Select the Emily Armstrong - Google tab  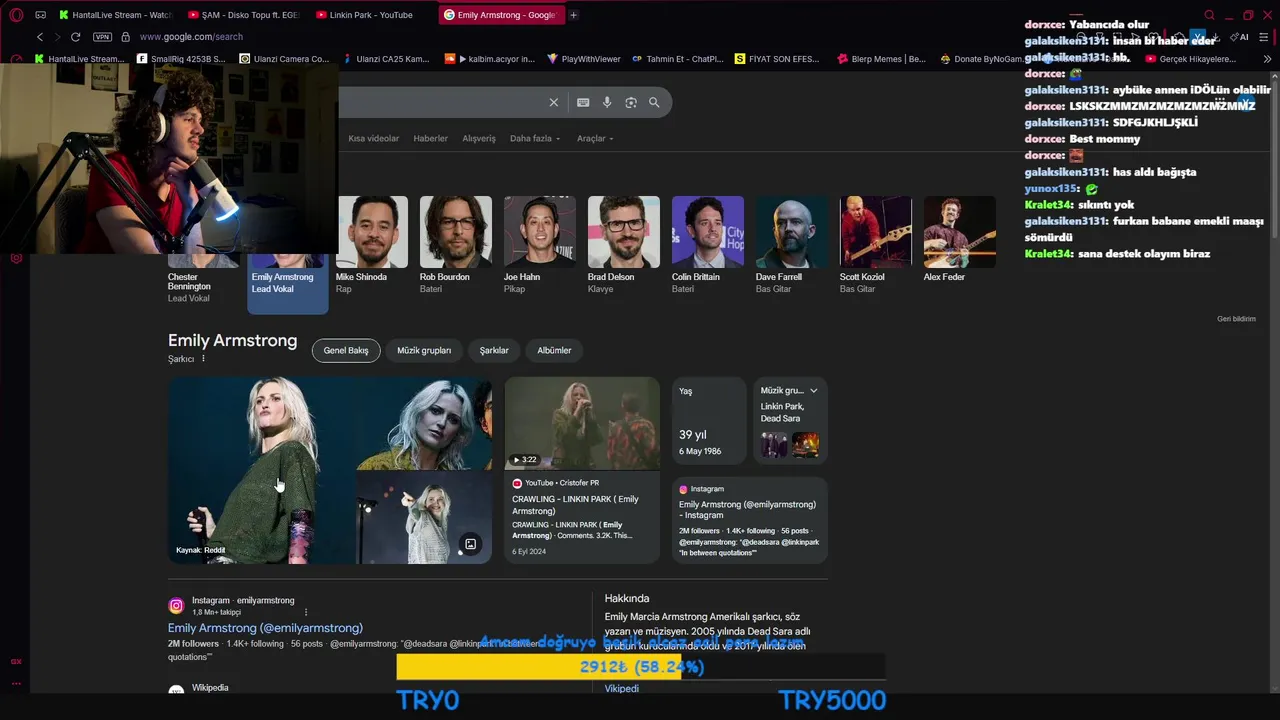(x=500, y=15)
